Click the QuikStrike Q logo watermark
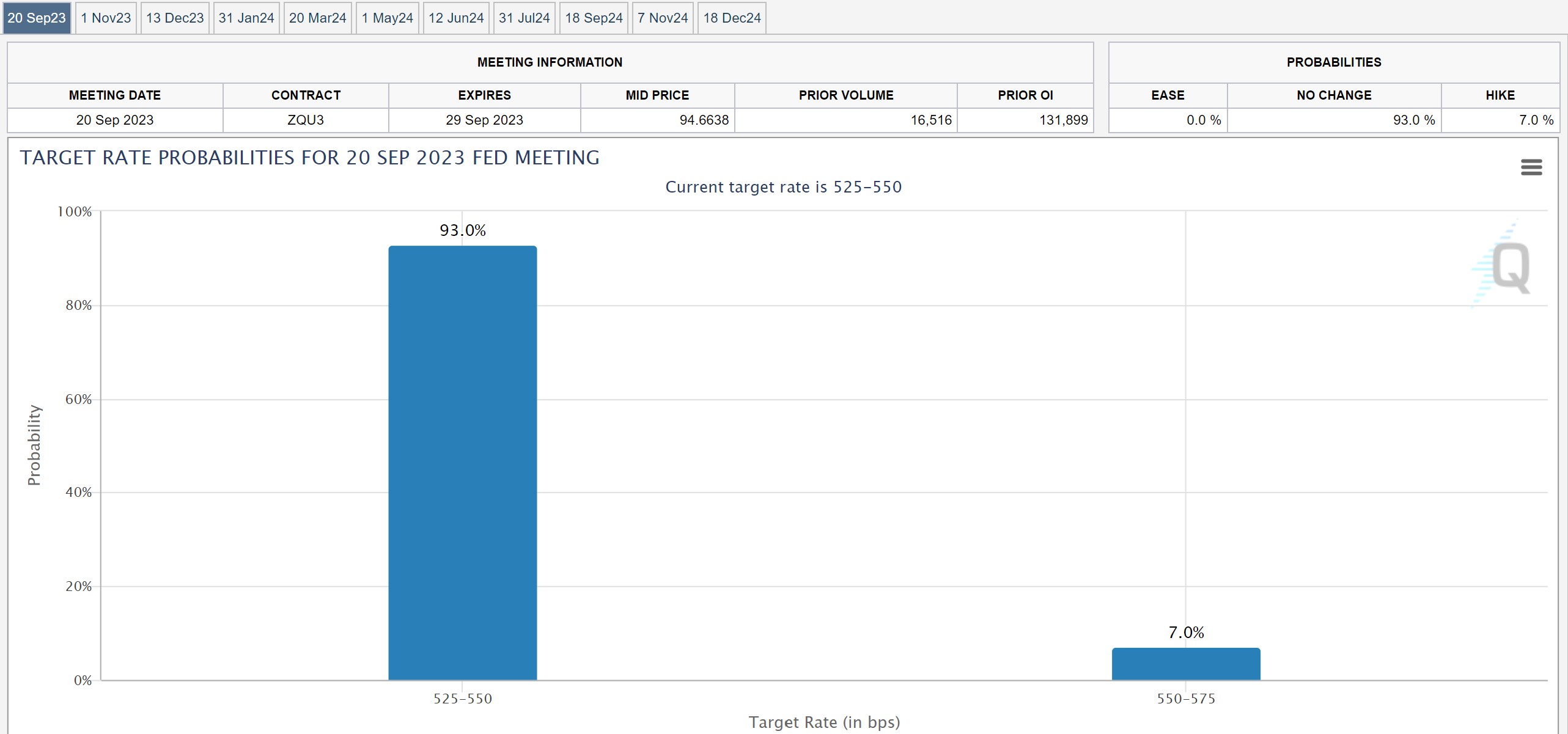The height and width of the screenshot is (734, 1568). (x=1509, y=267)
